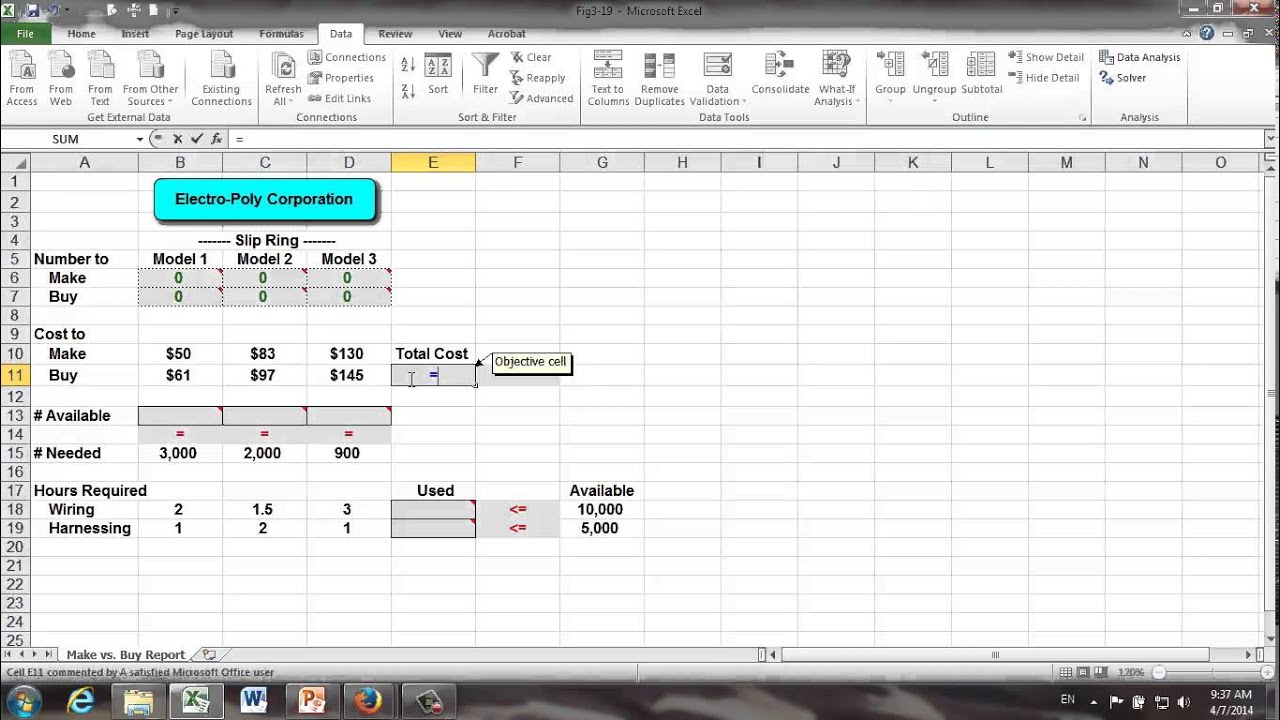Click the Data Validation icon
Image resolution: width=1280 pixels, height=720 pixels.
(x=717, y=65)
